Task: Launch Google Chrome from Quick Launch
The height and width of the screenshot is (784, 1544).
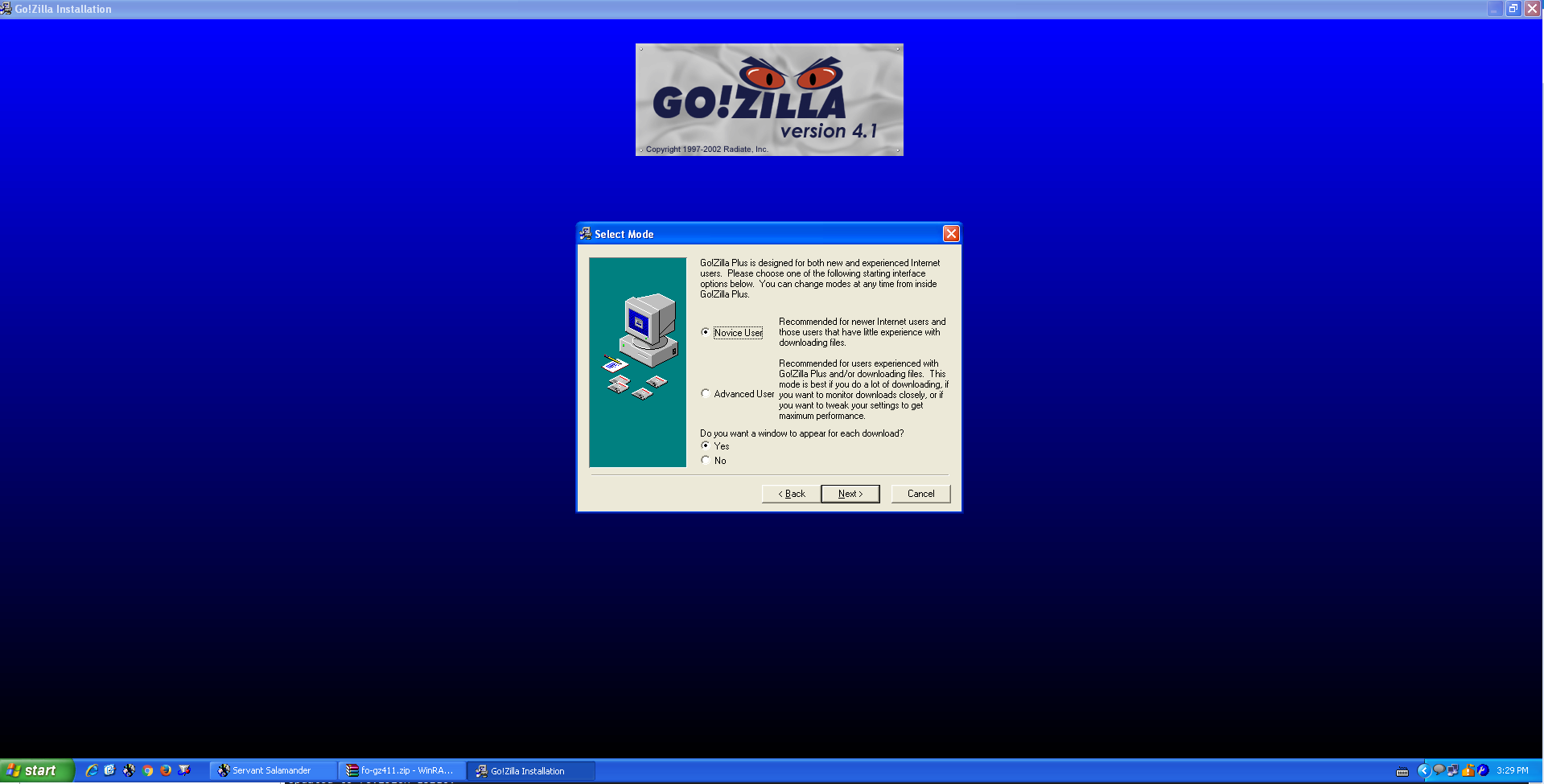Action: pos(147,770)
